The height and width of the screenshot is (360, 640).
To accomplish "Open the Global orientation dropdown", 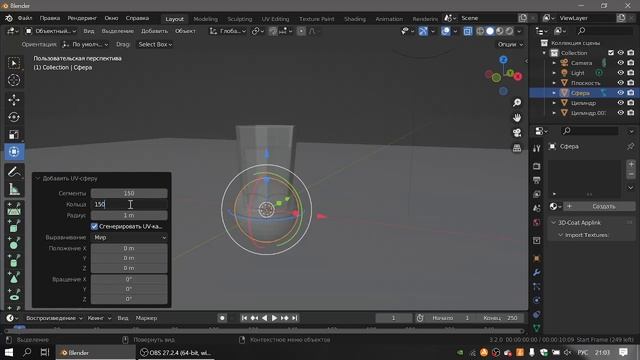I will pyautogui.click(x=227, y=31).
